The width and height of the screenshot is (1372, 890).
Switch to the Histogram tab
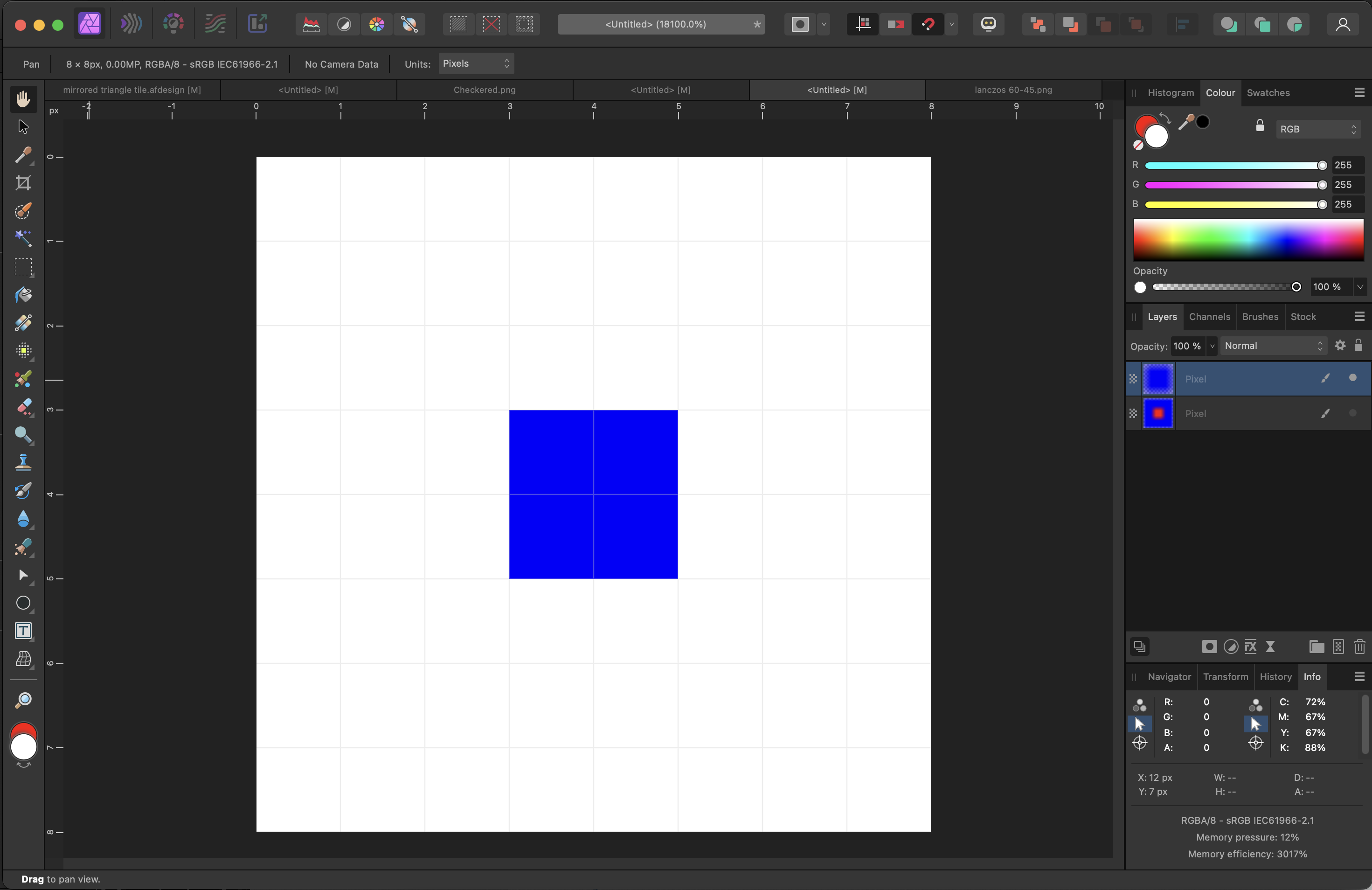click(1170, 93)
